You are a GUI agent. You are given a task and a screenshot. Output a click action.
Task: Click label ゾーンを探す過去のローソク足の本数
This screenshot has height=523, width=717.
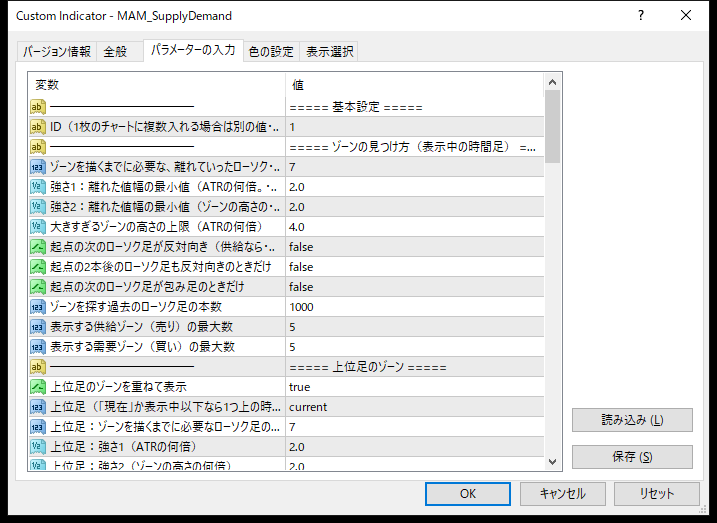pyautogui.click(x=136, y=307)
